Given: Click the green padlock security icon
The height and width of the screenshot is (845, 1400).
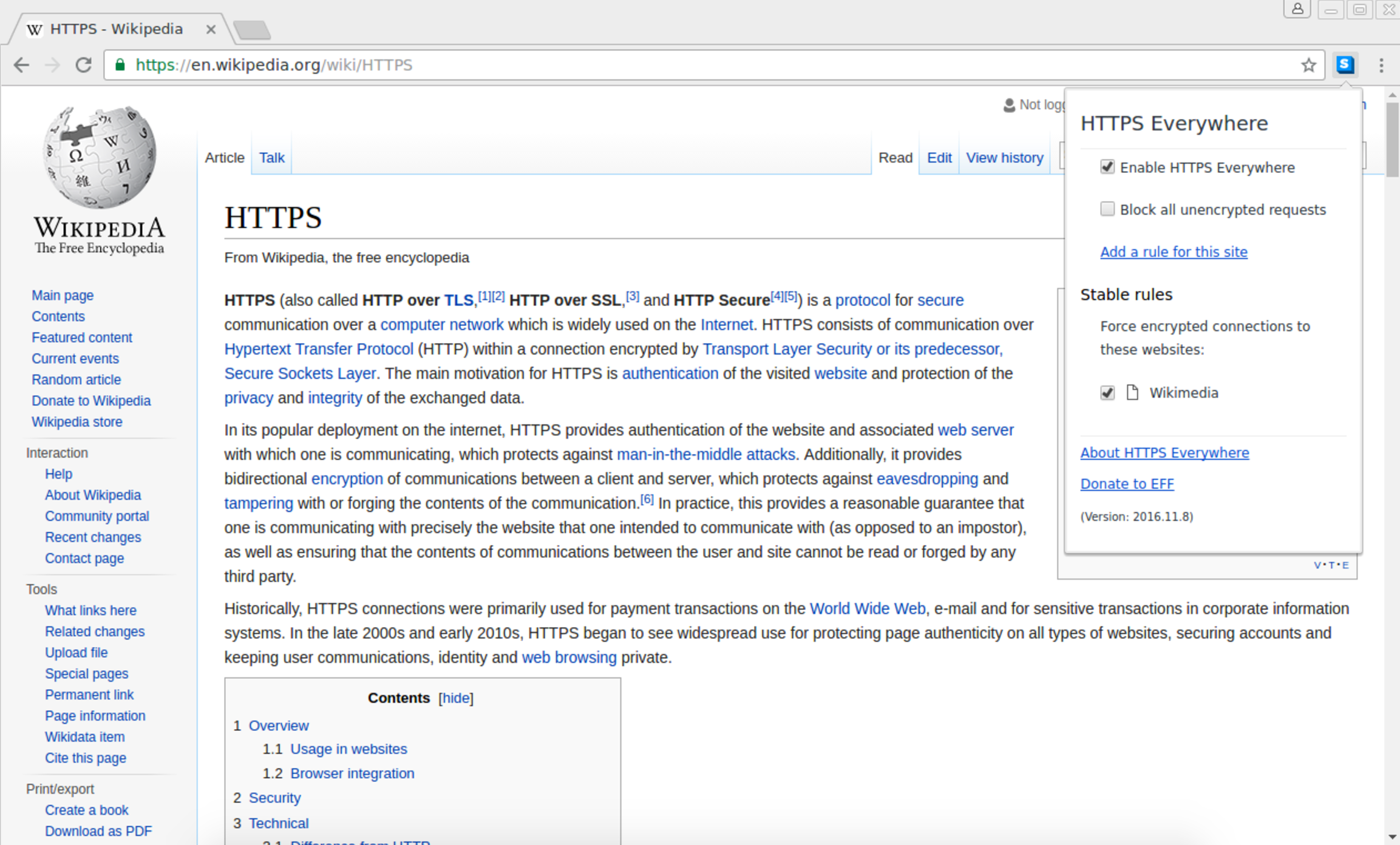Looking at the screenshot, I should click(x=120, y=65).
